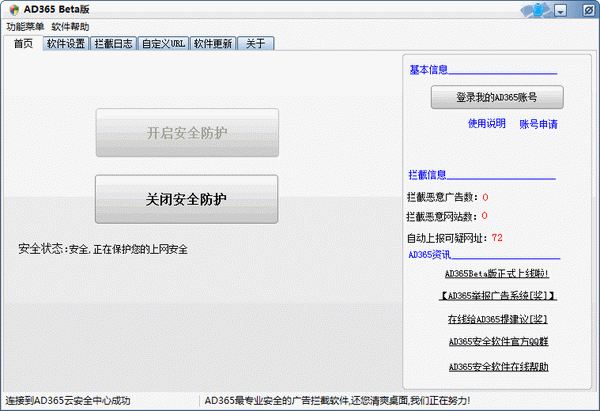Click status bar text 连接到AD365云安全中心成功

68,401
